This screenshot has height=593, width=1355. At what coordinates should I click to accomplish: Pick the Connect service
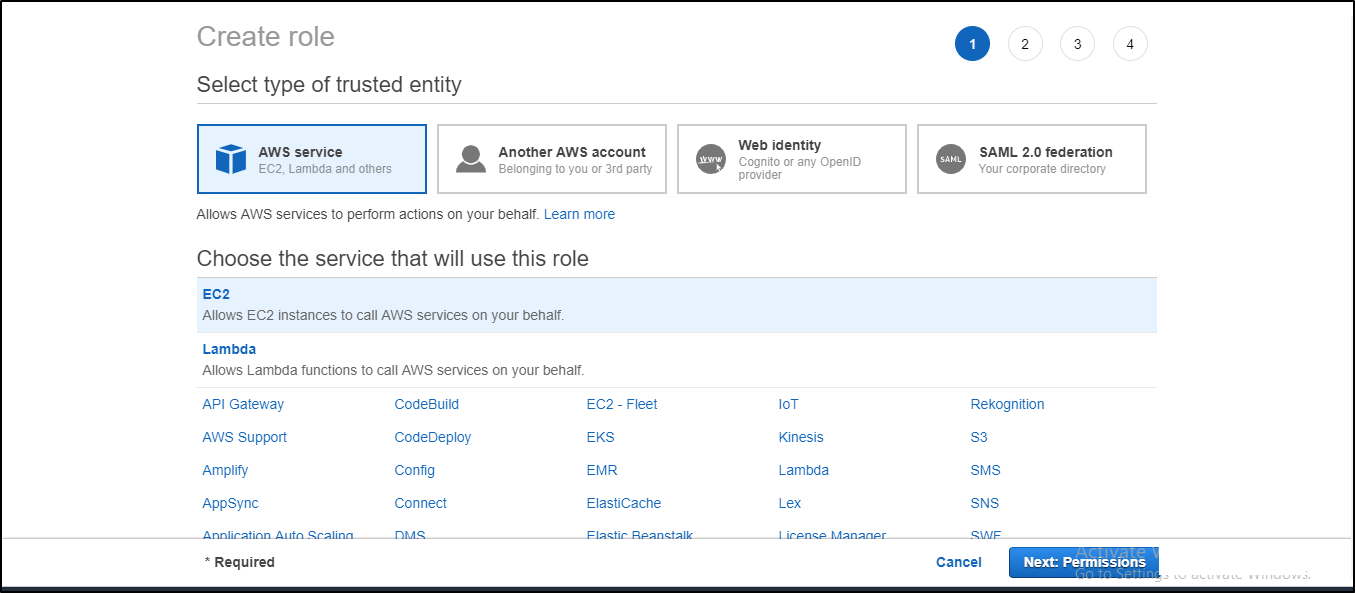pos(420,503)
